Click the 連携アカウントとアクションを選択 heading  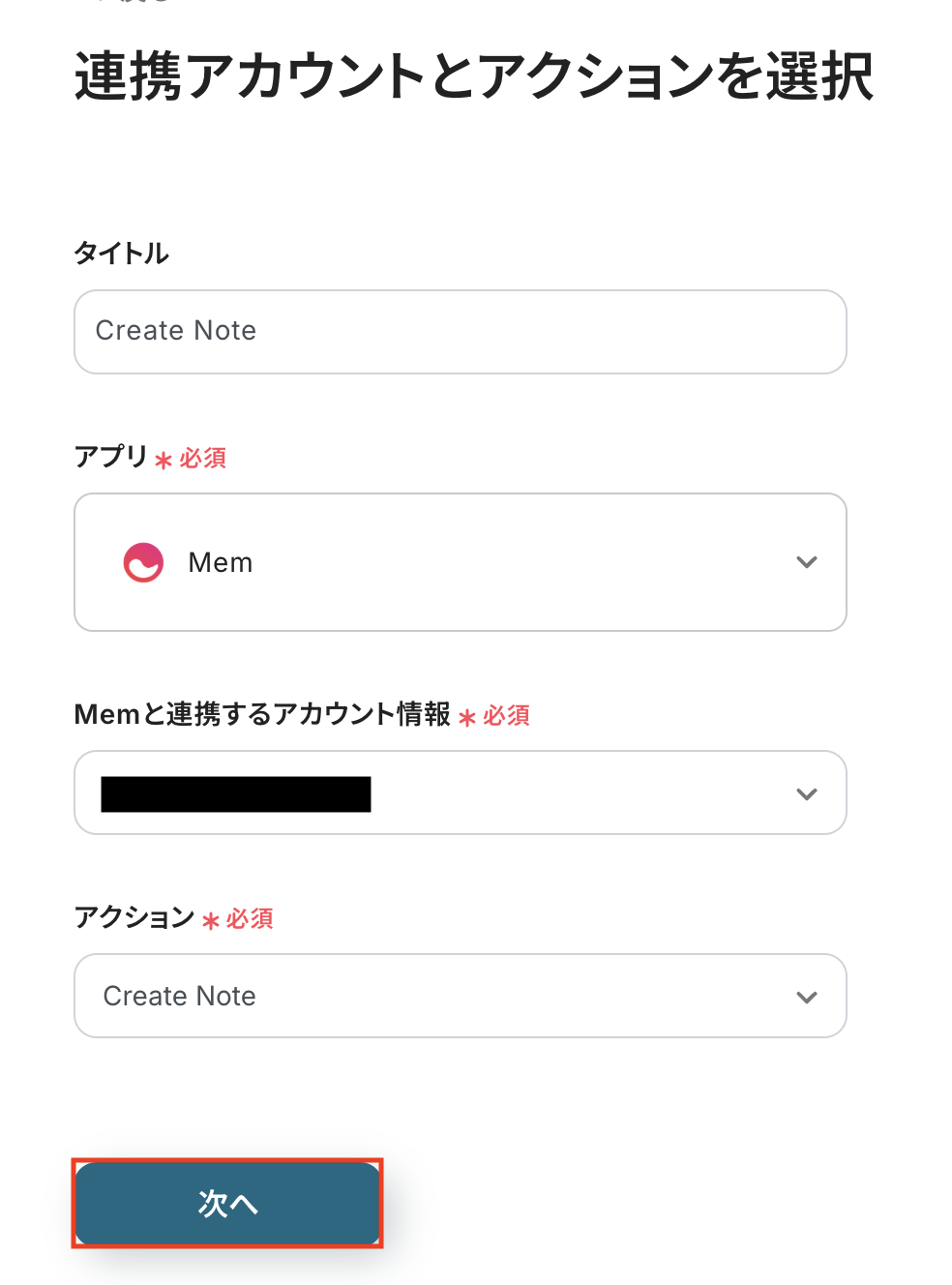474,76
